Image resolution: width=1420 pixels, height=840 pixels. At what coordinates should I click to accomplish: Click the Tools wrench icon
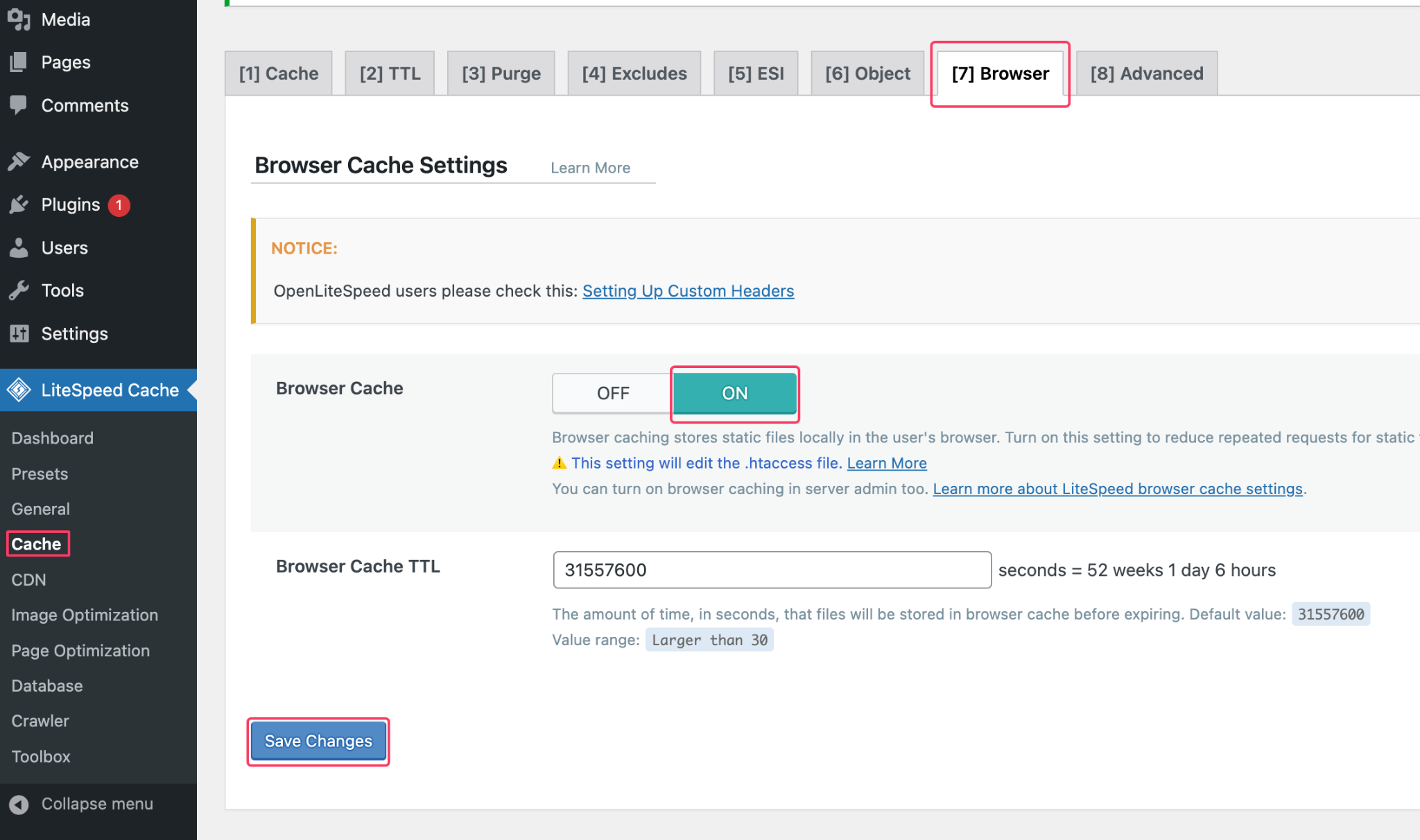(19, 290)
